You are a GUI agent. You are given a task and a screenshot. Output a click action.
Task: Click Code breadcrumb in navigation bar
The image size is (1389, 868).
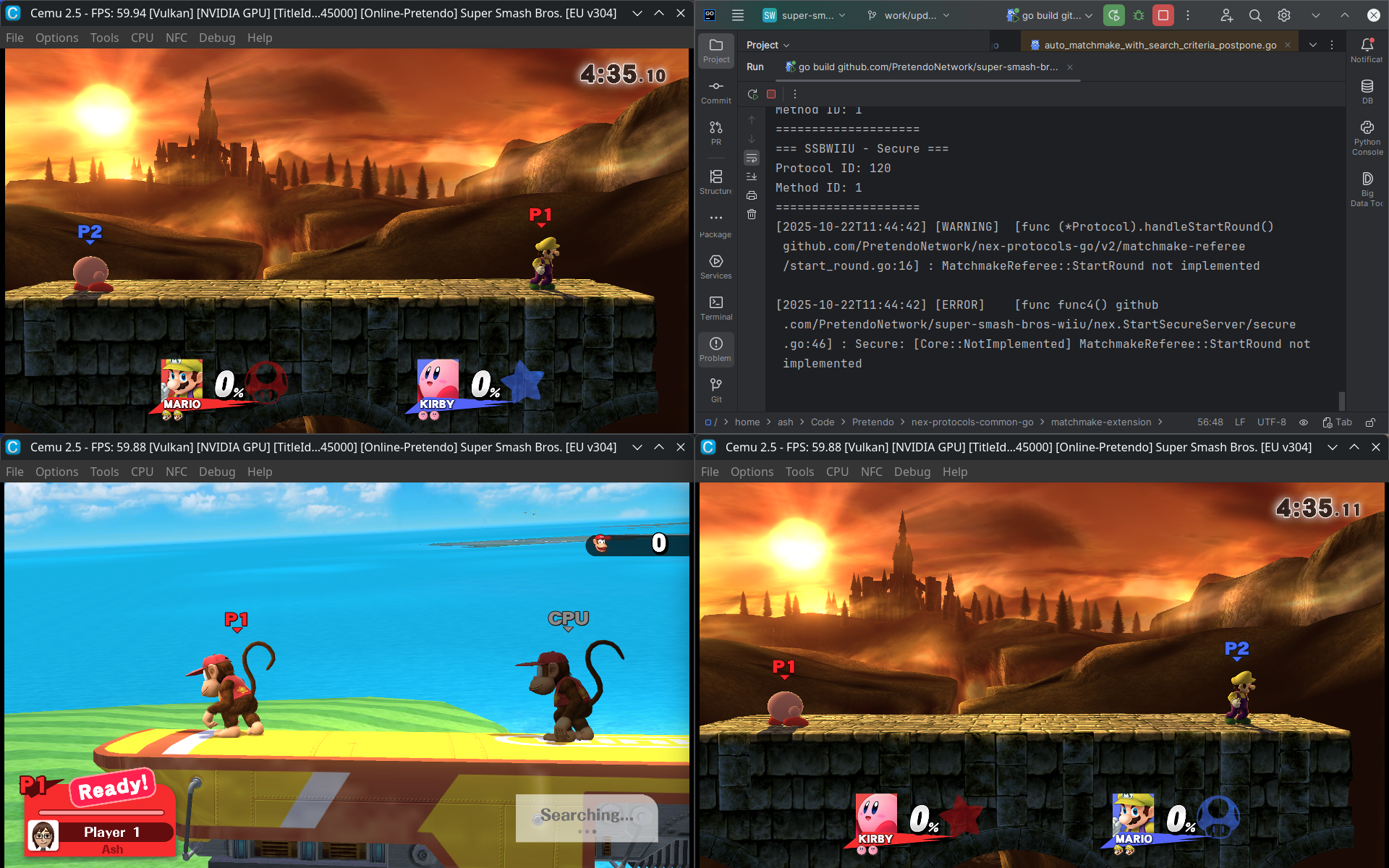(x=823, y=422)
